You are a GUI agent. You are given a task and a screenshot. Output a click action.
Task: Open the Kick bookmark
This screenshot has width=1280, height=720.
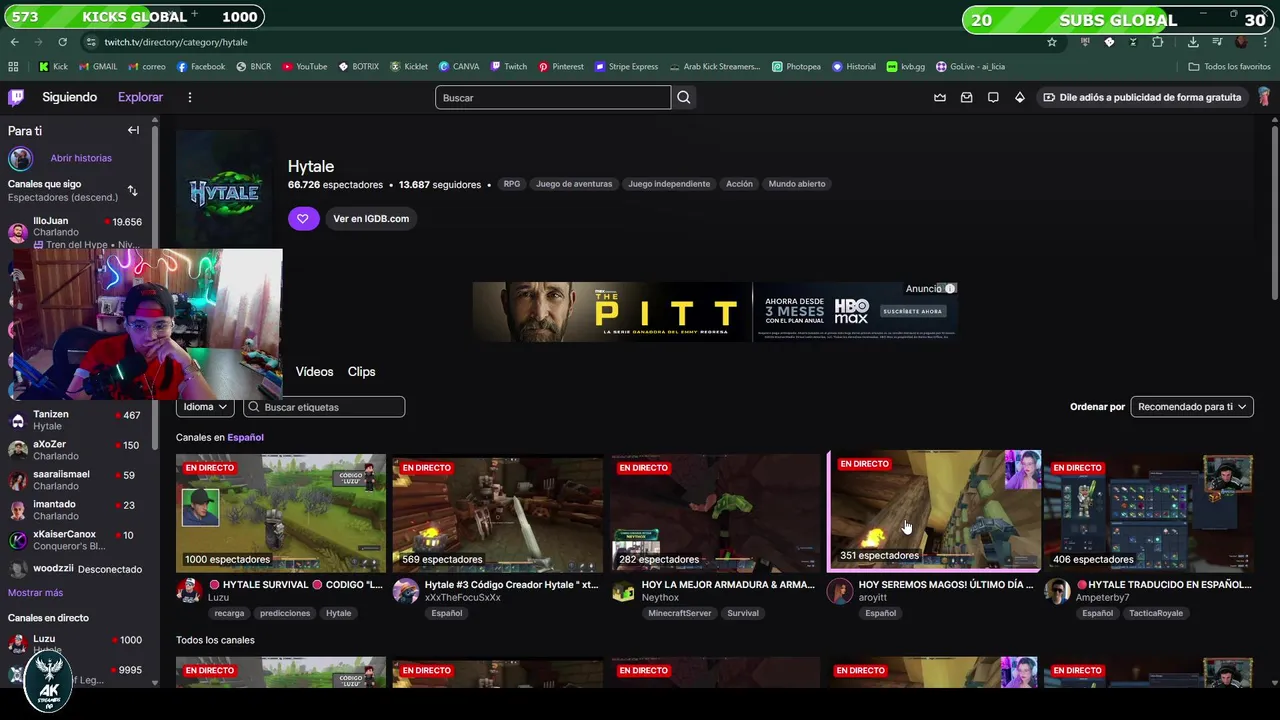pyautogui.click(x=53, y=67)
